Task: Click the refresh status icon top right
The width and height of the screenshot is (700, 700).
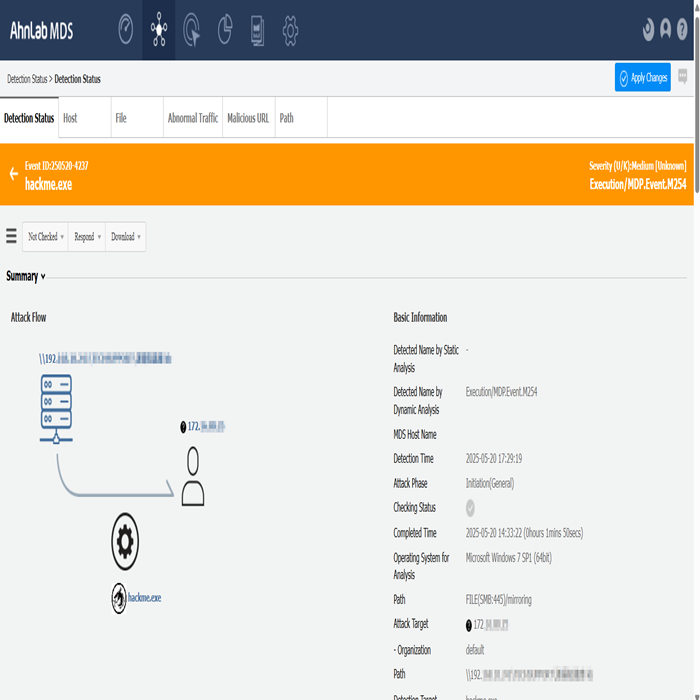Action: click(x=648, y=30)
